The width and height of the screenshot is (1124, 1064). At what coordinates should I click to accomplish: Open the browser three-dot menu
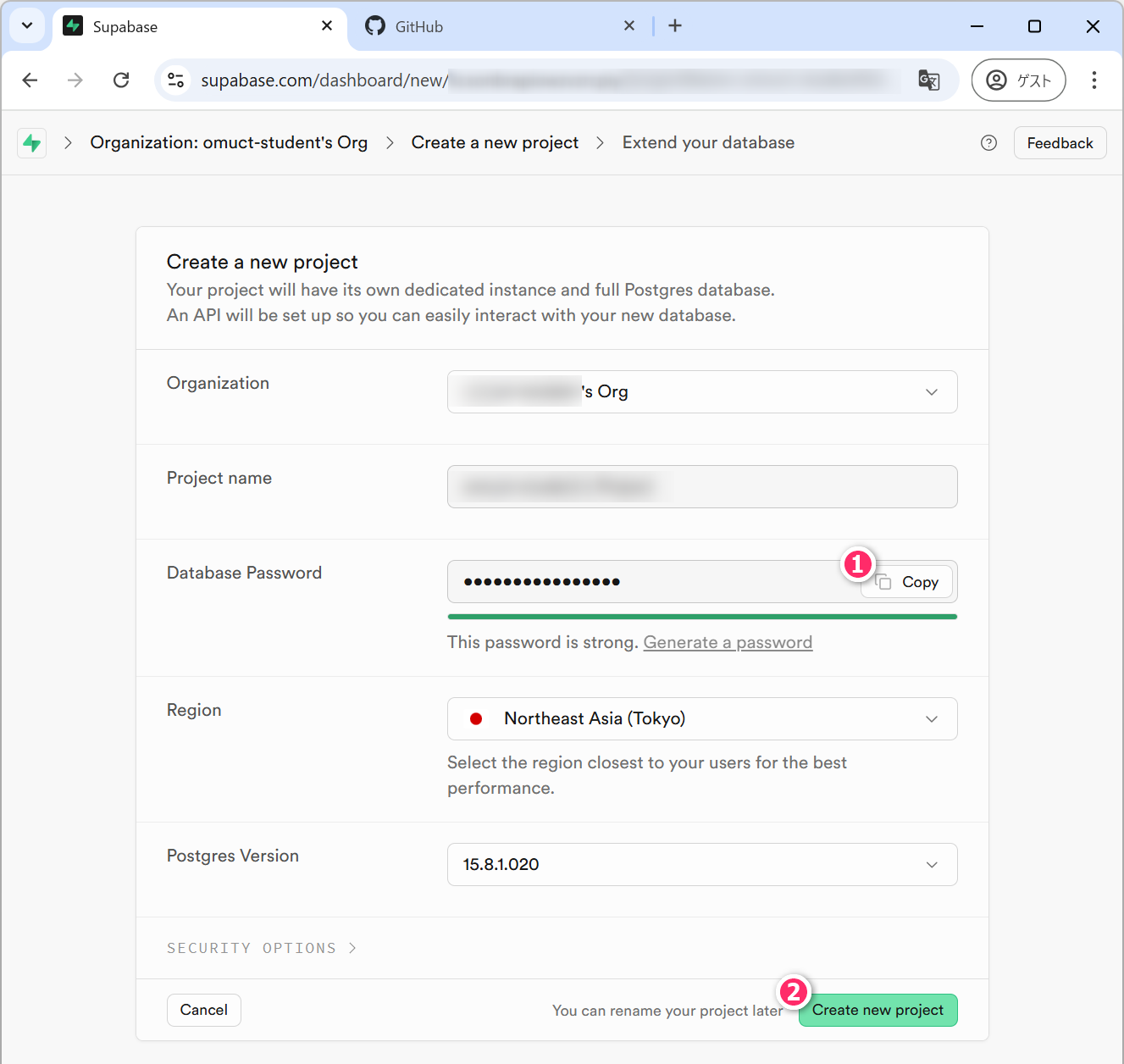pos(1094,80)
